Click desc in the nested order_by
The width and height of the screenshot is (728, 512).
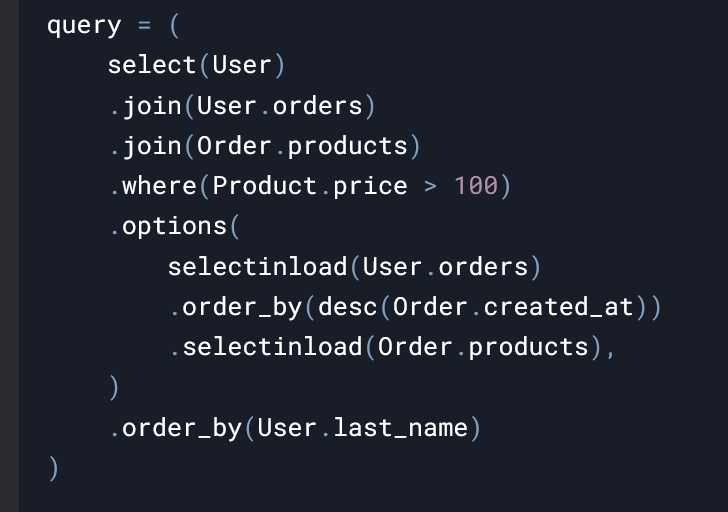(x=348, y=307)
